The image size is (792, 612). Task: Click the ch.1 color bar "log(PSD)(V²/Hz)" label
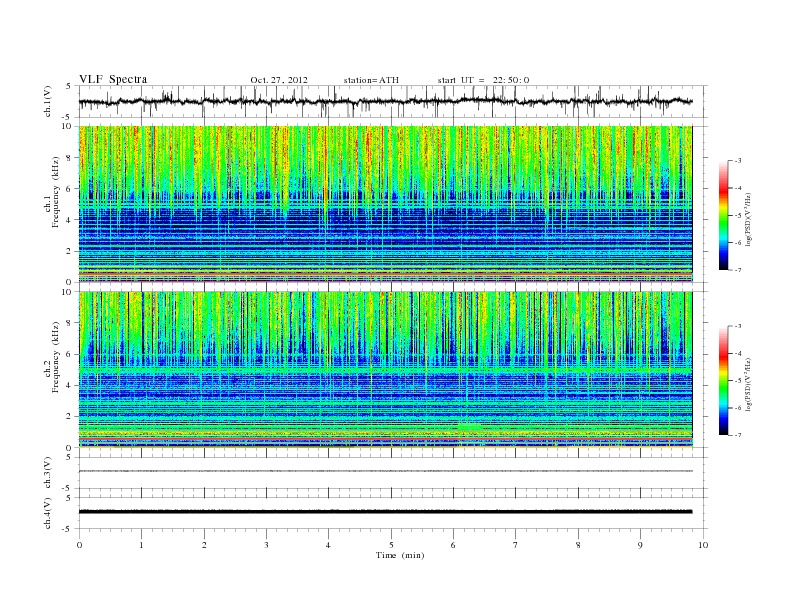(x=749, y=220)
